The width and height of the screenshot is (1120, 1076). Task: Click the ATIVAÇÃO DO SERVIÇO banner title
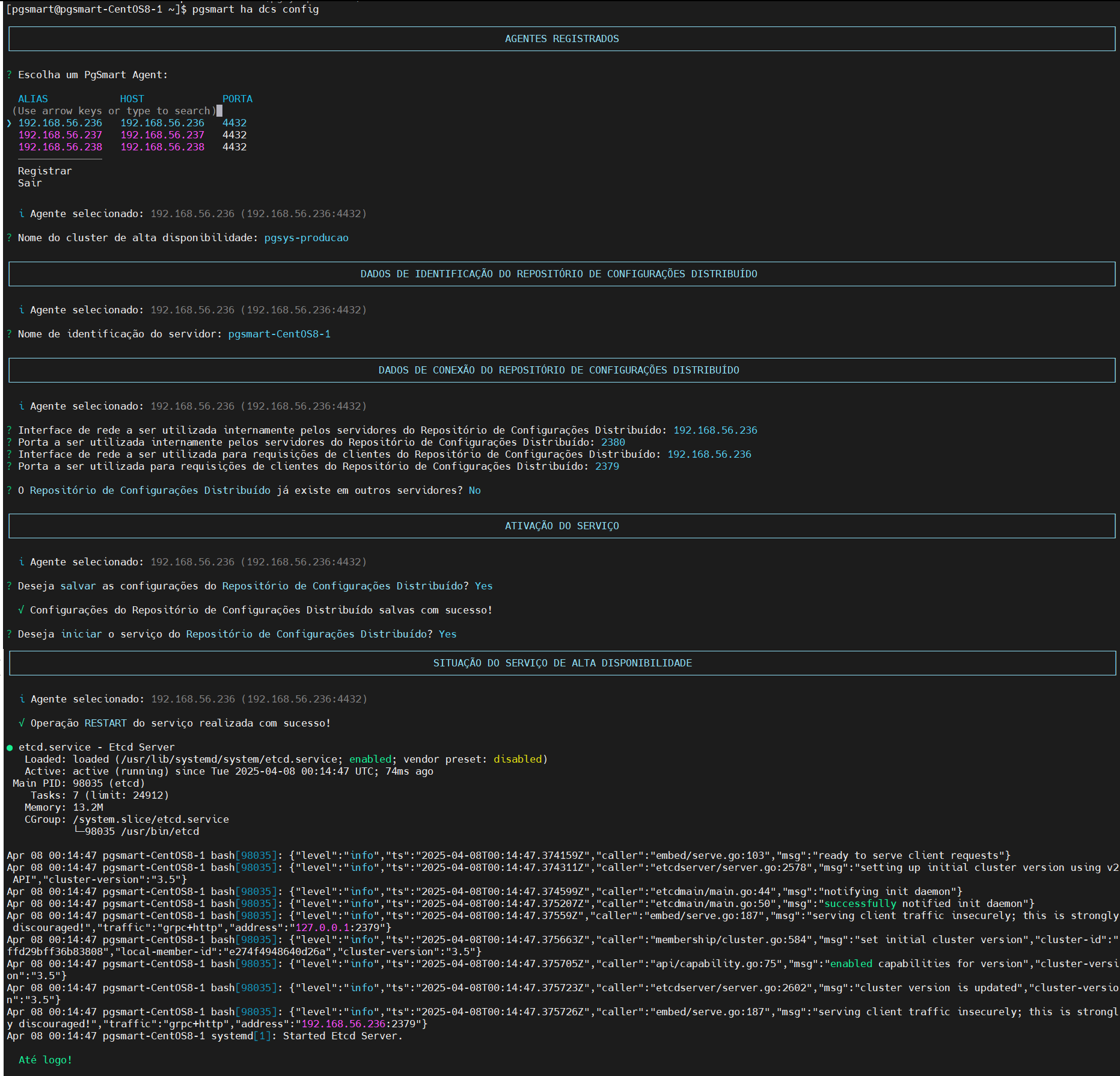(x=562, y=526)
